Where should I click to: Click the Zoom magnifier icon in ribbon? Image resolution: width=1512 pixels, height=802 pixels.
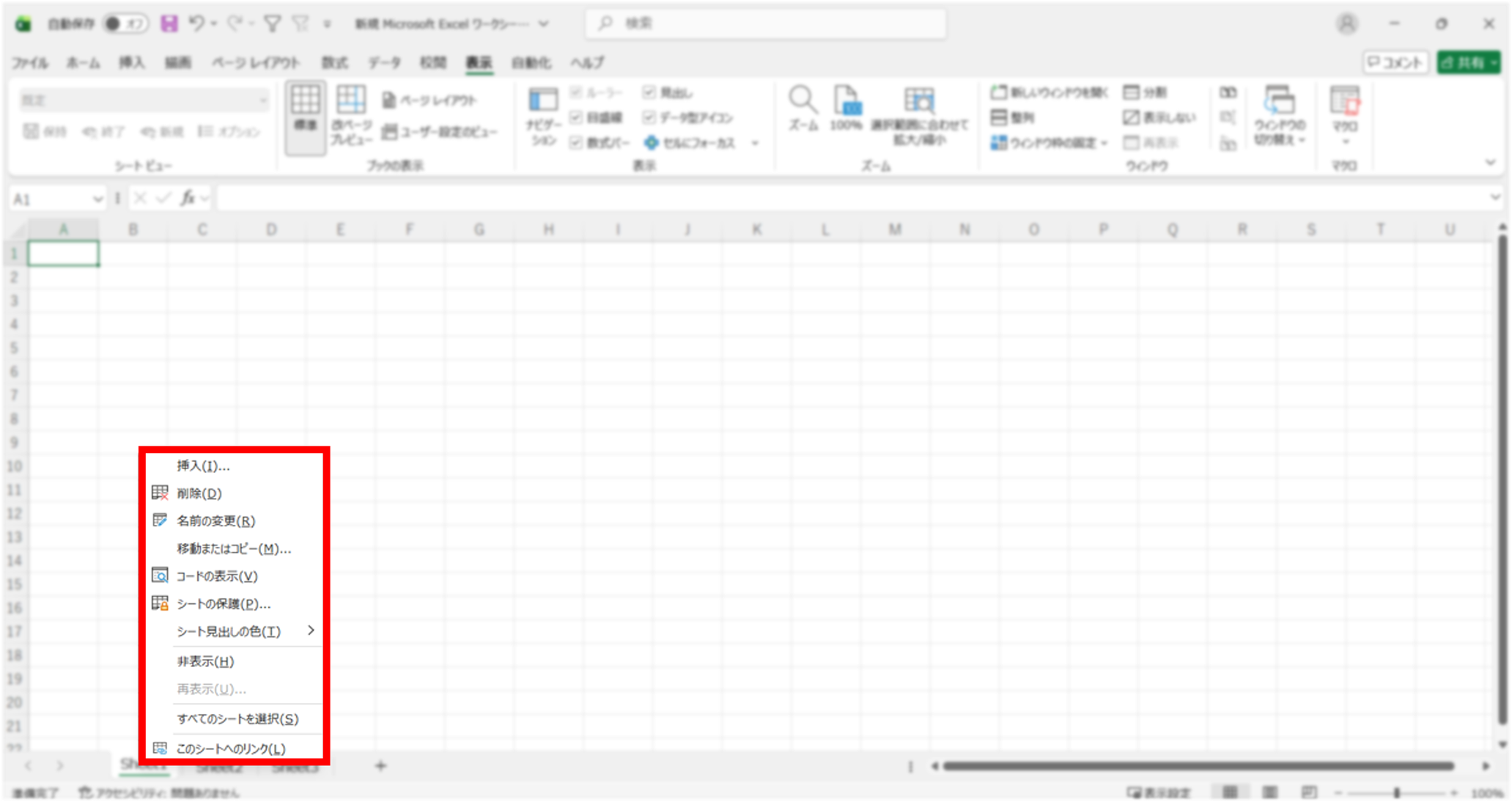point(803,100)
